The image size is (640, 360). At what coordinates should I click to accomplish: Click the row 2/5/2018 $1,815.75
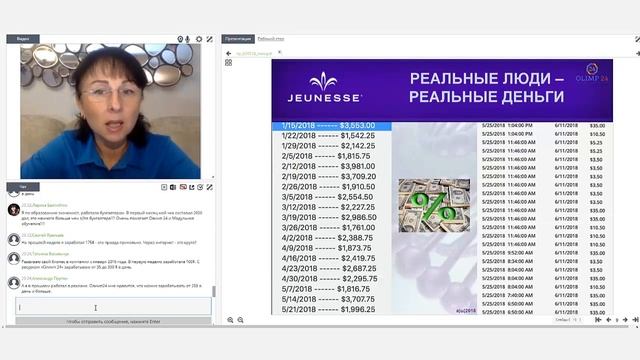click(x=326, y=156)
